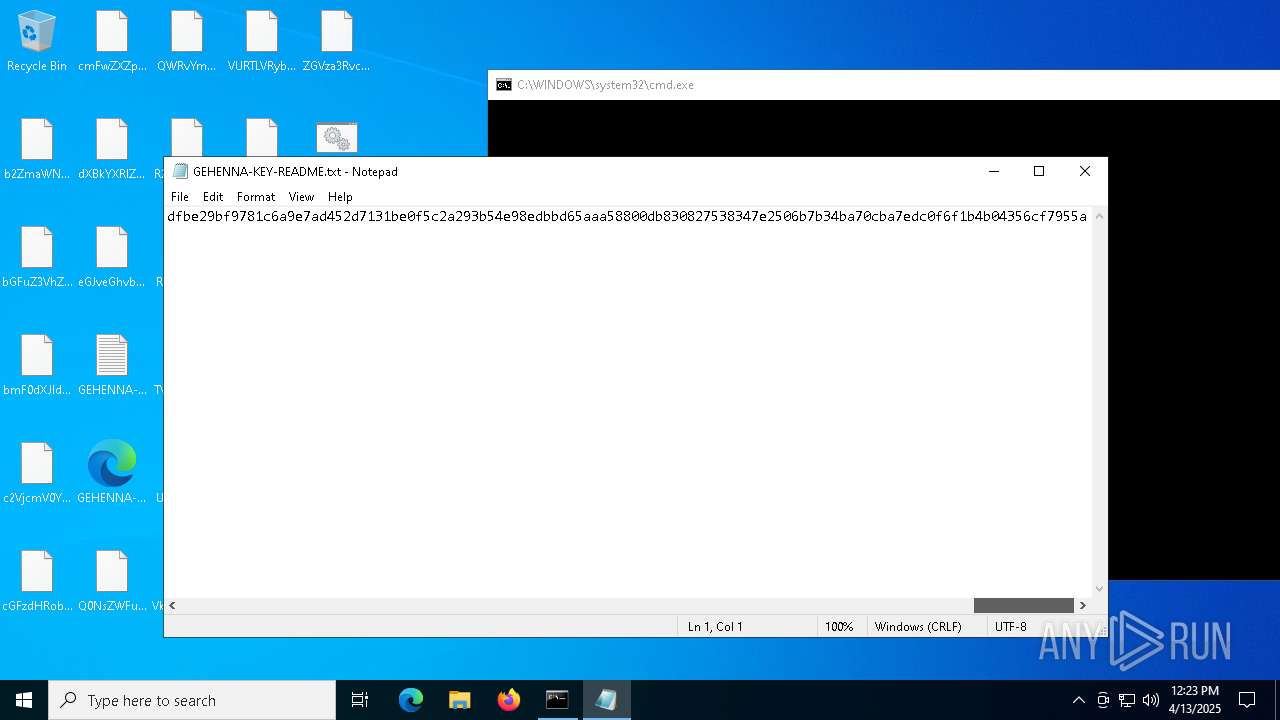Screen dimensions: 1280x720
Task: Open the Windows Start menu
Action: (24, 700)
